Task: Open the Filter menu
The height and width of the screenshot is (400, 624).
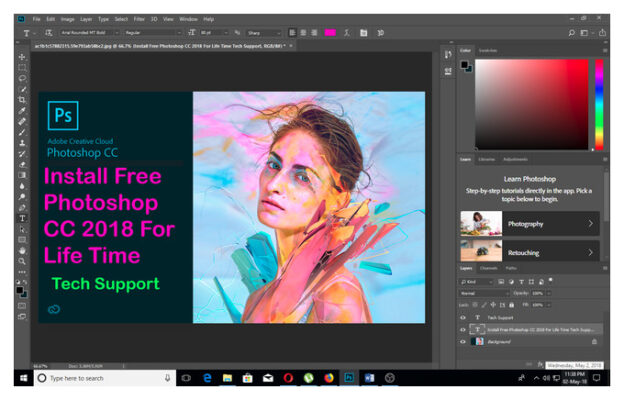Action: (139, 19)
